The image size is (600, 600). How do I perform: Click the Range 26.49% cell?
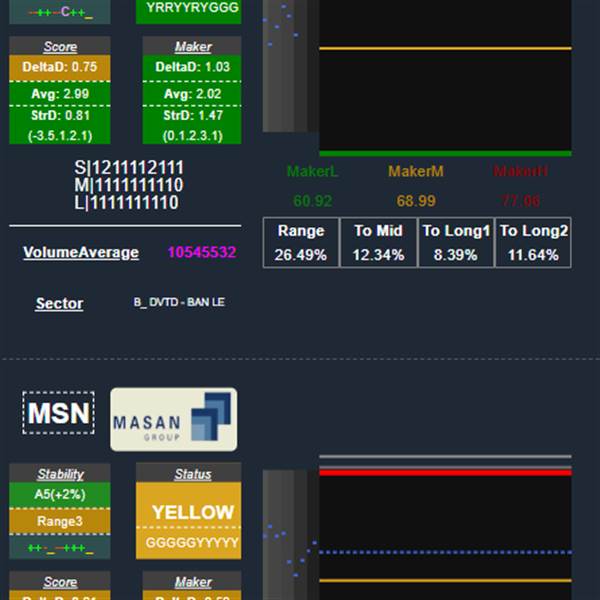(301, 243)
